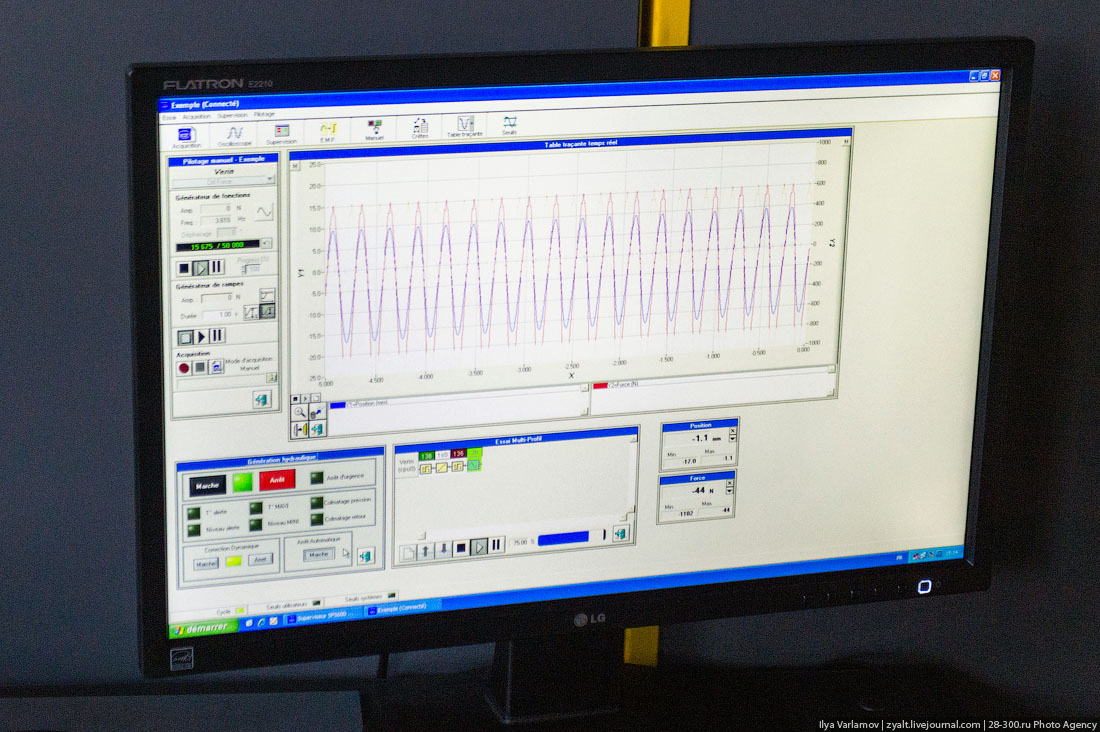Toggle the T° MAXI indicator
1100x732 pixels.
(x=255, y=508)
